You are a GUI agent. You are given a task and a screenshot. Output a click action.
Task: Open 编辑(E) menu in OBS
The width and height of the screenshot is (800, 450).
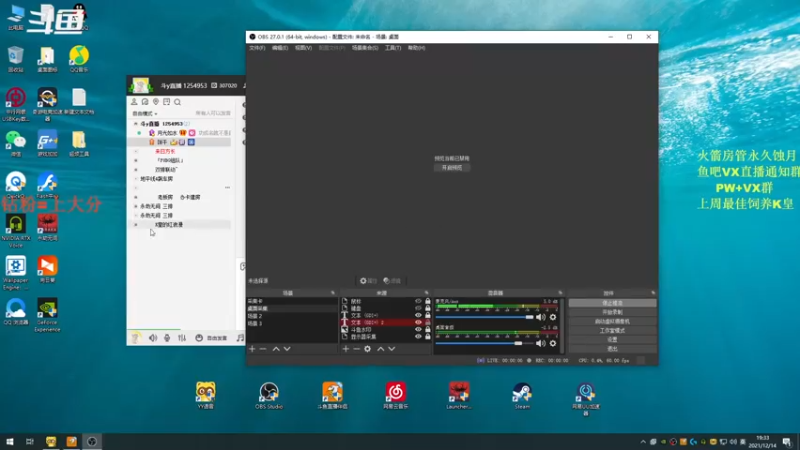(280, 47)
